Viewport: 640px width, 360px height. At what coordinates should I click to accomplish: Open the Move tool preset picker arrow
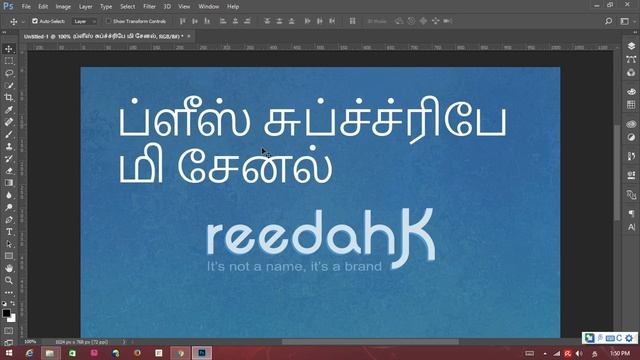(x=23, y=21)
